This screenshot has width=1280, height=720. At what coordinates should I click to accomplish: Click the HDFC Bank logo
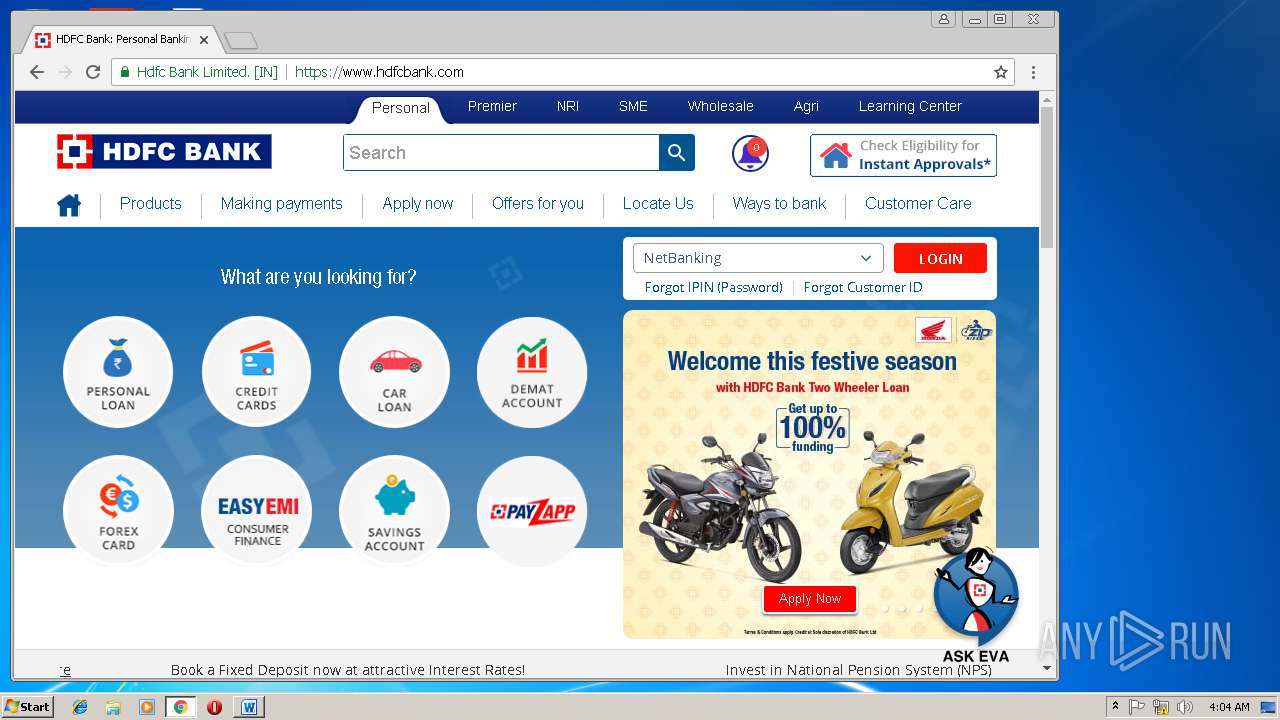click(164, 152)
